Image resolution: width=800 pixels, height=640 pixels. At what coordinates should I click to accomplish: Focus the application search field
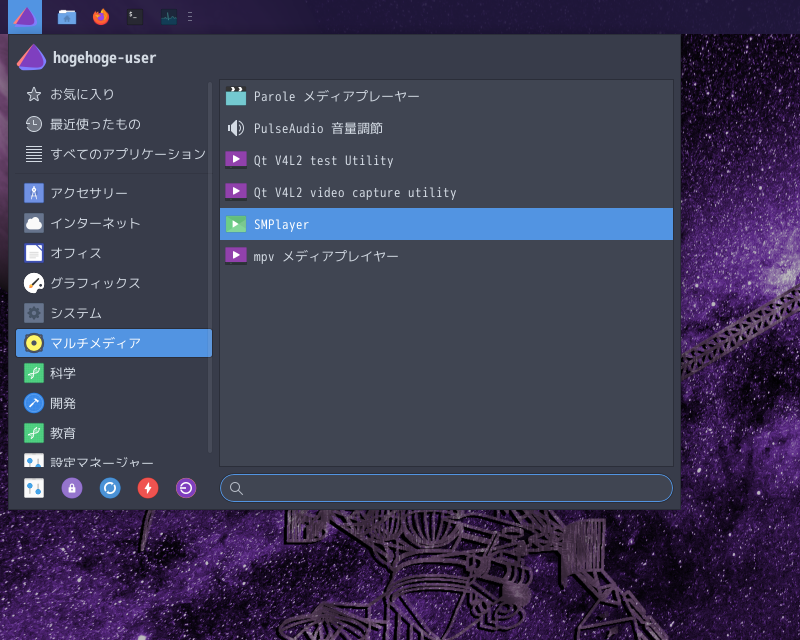tap(446, 488)
